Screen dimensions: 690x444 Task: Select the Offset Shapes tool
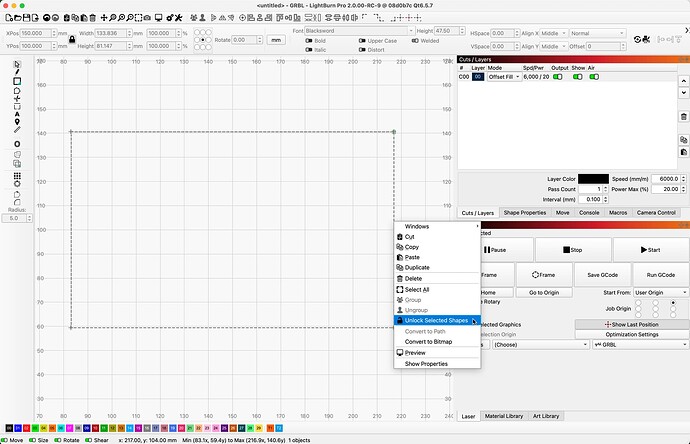point(17,144)
